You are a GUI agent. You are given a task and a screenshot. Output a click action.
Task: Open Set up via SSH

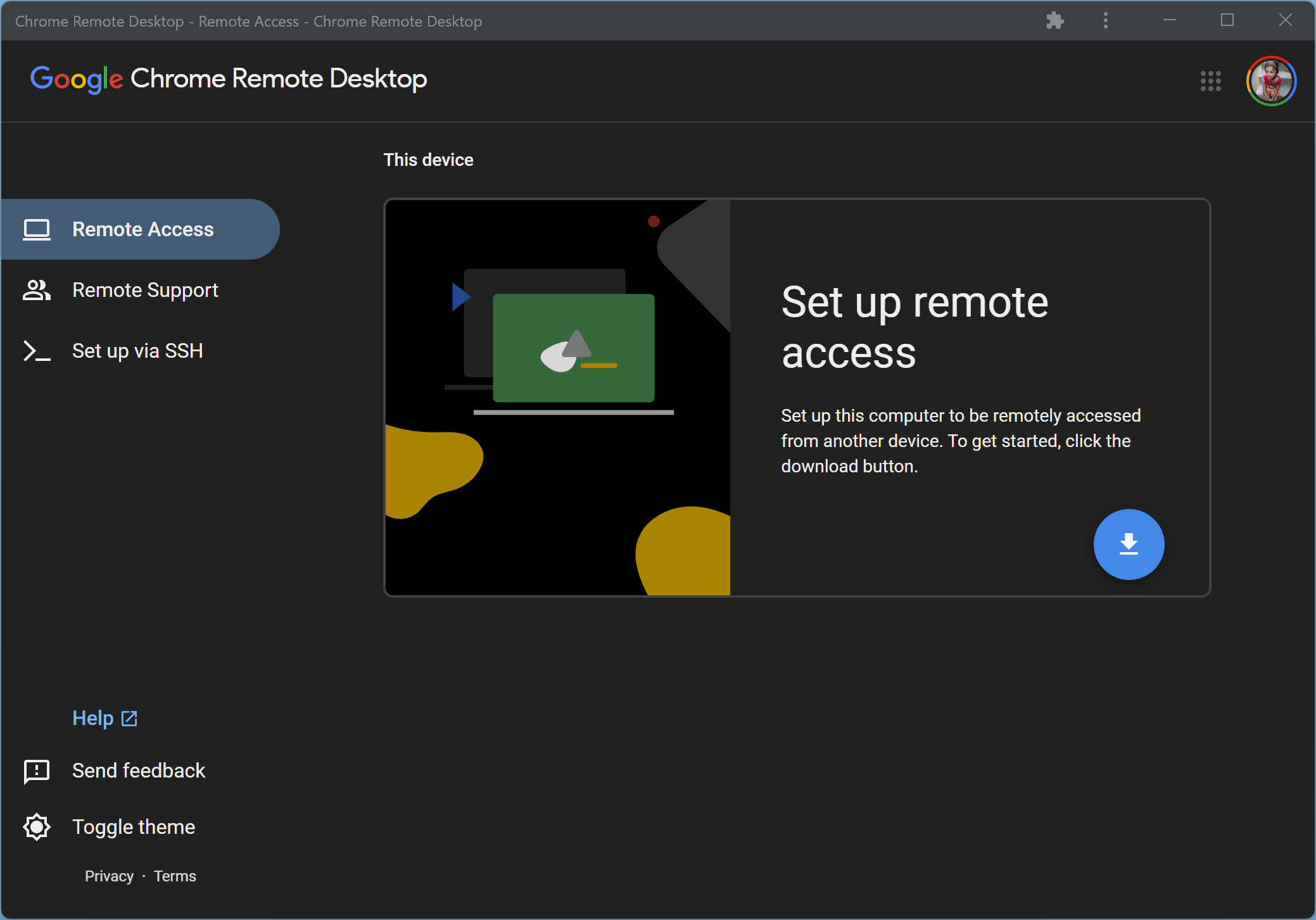click(x=140, y=351)
